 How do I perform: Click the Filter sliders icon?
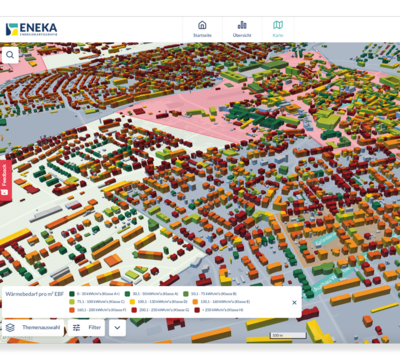(77, 327)
